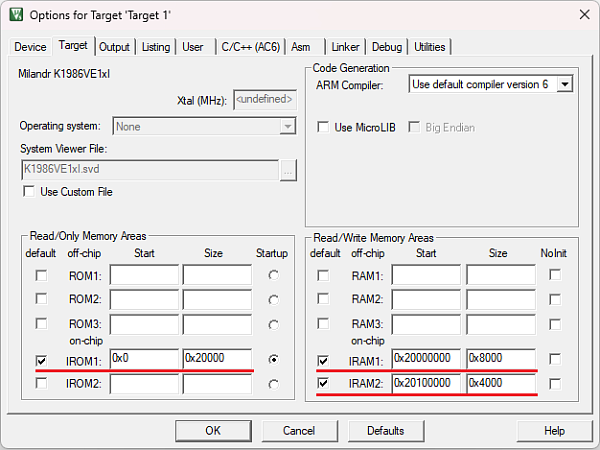Select the IROM2 Startup radio button
The height and width of the screenshot is (450, 600).
click(x=273, y=384)
